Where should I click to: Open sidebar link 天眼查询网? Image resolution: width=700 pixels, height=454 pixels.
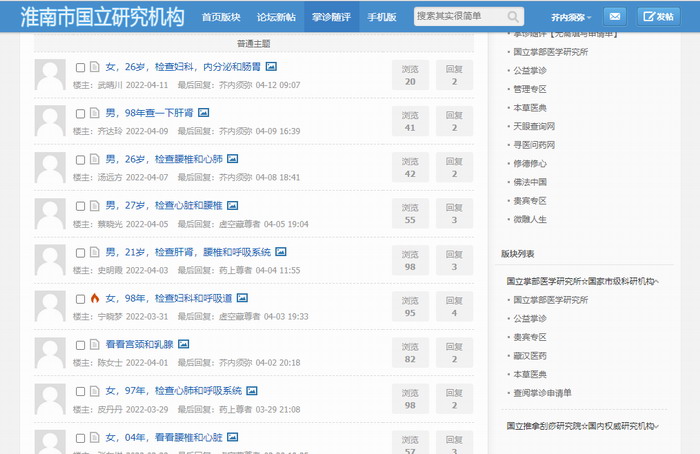click(534, 126)
